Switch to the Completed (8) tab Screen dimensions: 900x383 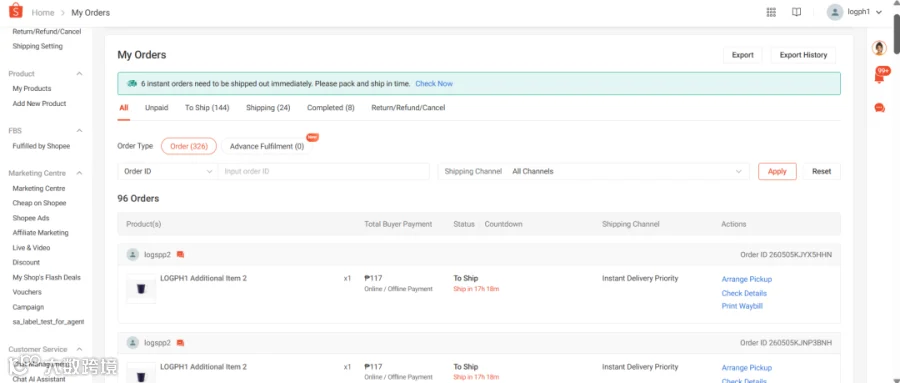[331, 108]
